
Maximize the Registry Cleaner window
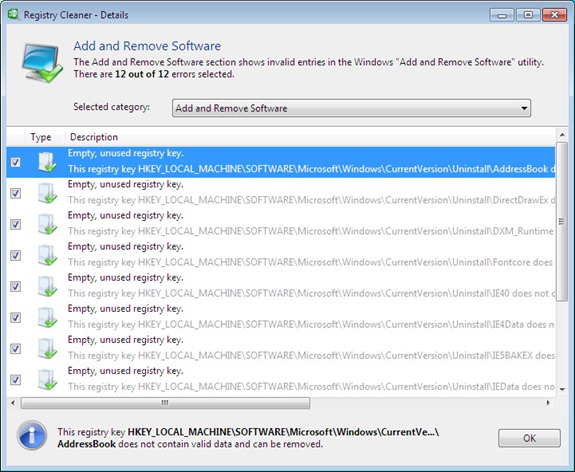click(x=528, y=15)
